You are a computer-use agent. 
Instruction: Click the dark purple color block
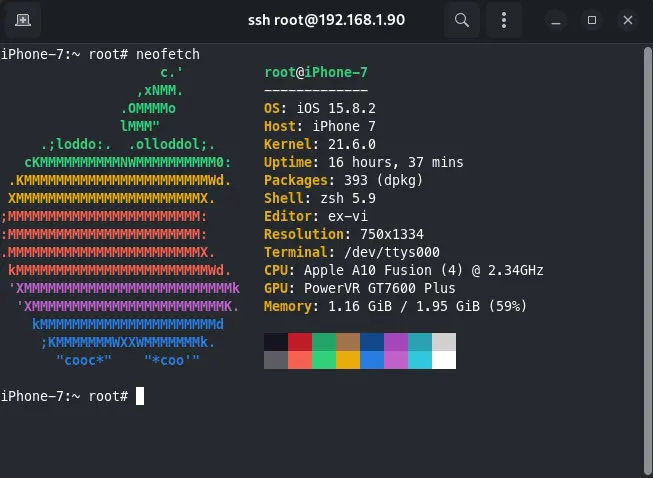tap(396, 342)
